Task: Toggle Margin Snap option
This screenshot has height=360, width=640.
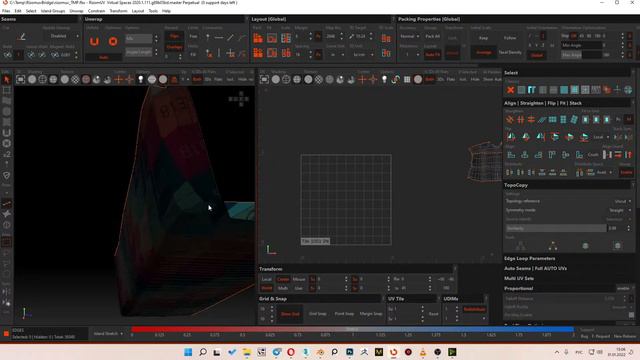Action: pyautogui.click(x=371, y=313)
